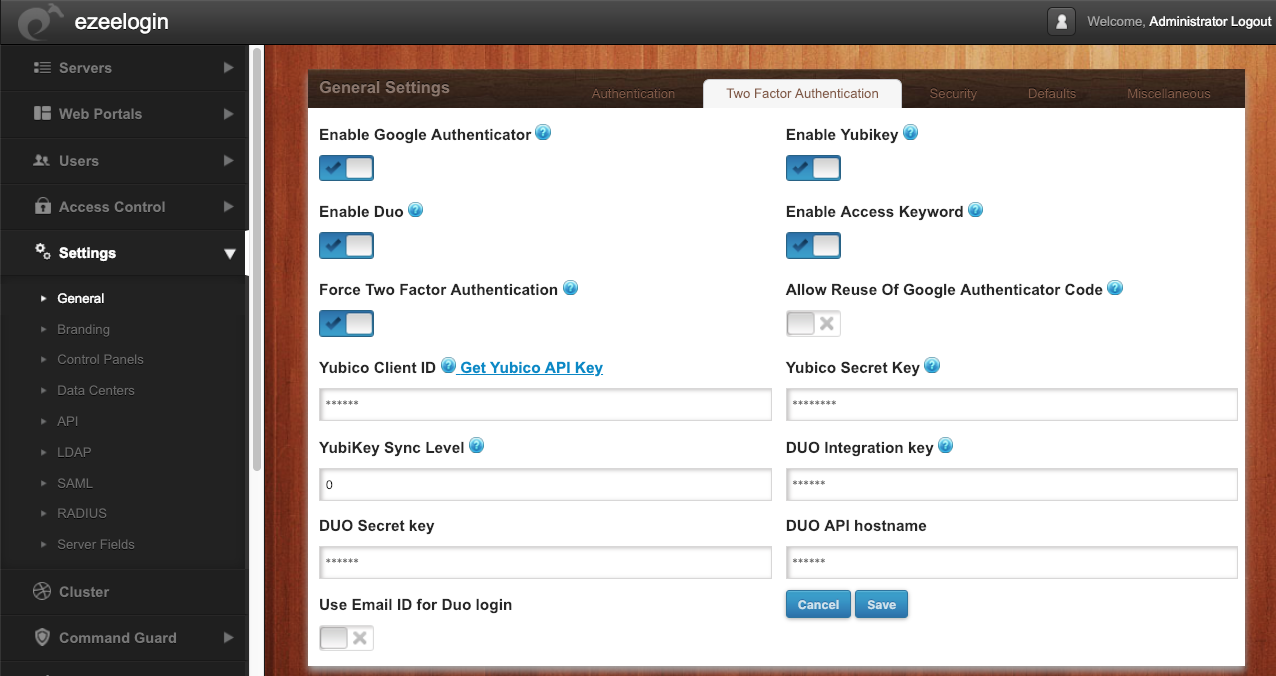
Task: Toggle Enable Google Authenticator switch
Action: click(x=346, y=168)
